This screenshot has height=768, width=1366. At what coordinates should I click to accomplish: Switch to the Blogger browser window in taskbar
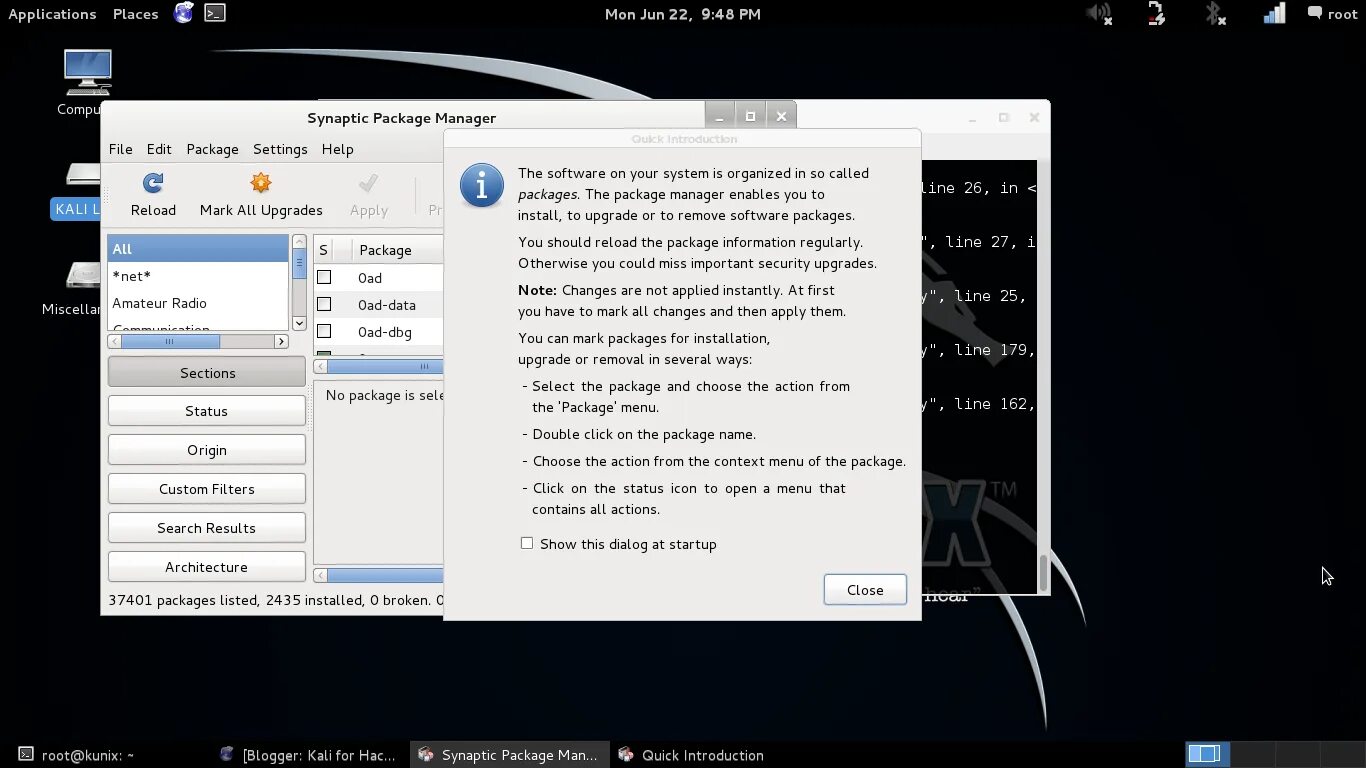coord(308,755)
